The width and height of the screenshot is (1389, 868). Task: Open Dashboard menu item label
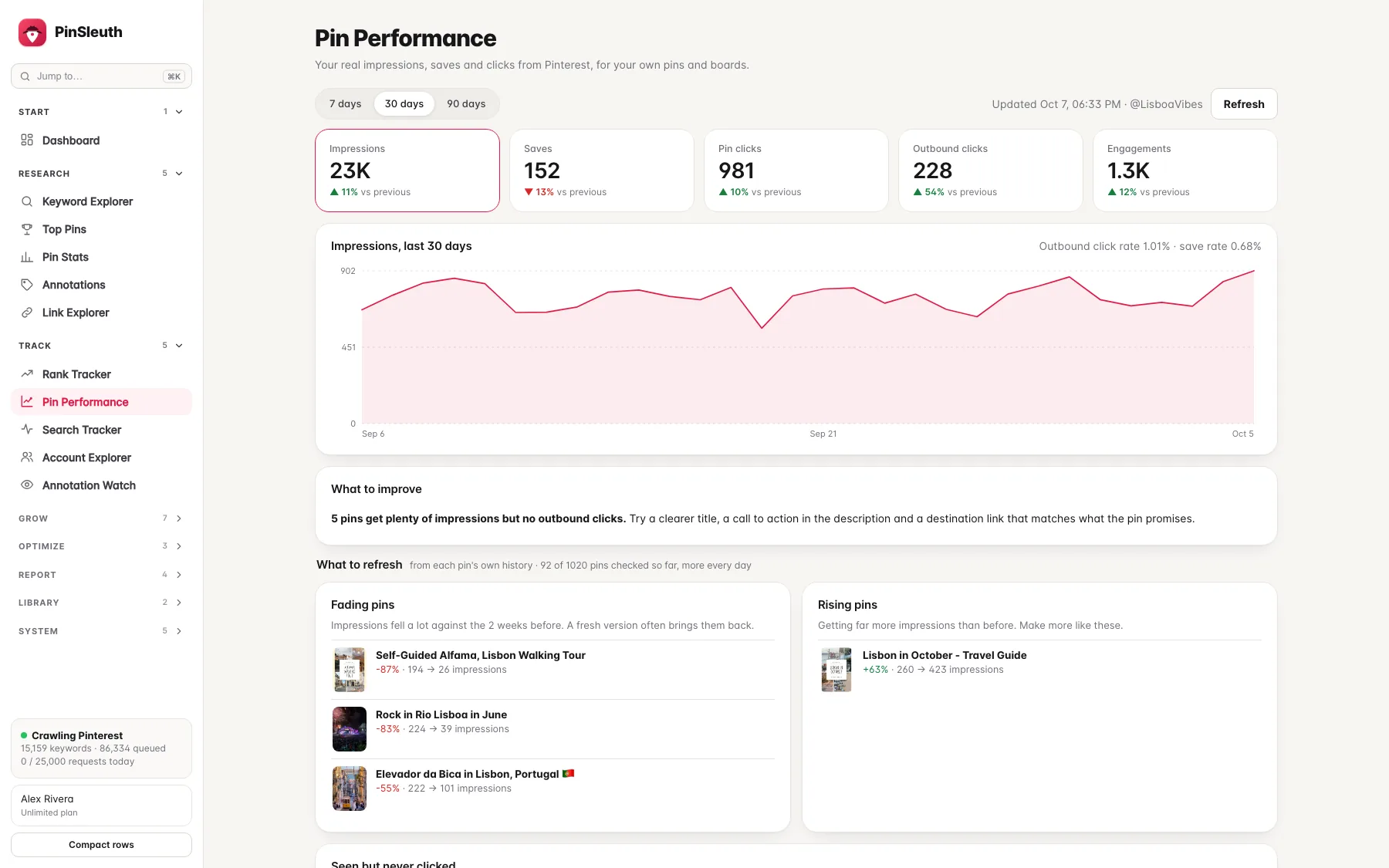pos(71,140)
